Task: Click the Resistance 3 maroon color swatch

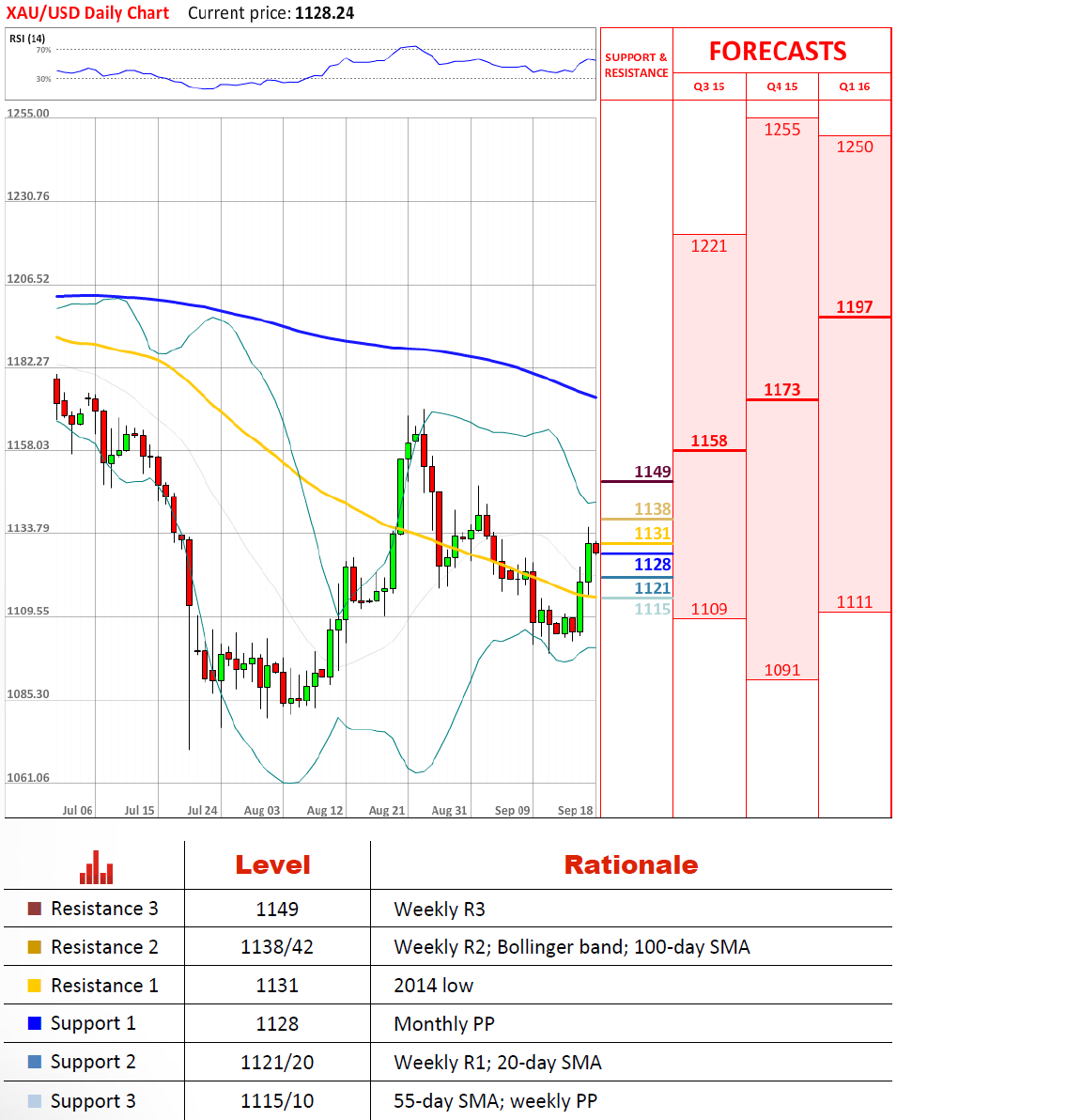Action: pos(34,909)
